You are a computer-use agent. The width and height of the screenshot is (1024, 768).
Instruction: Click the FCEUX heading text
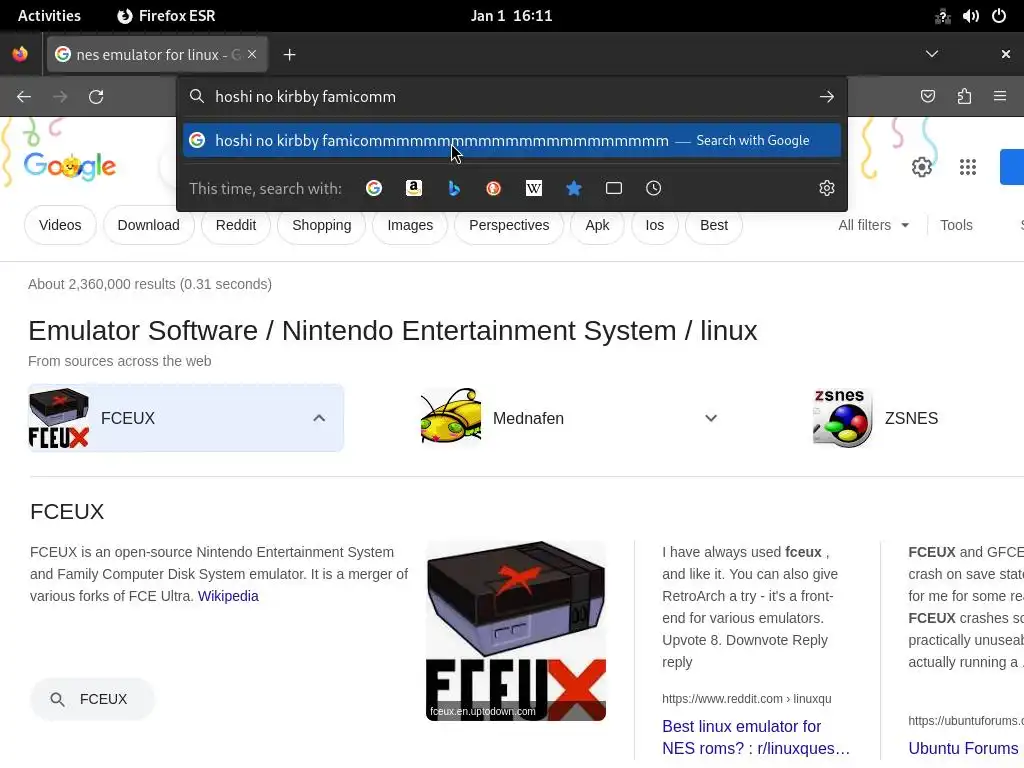click(67, 511)
